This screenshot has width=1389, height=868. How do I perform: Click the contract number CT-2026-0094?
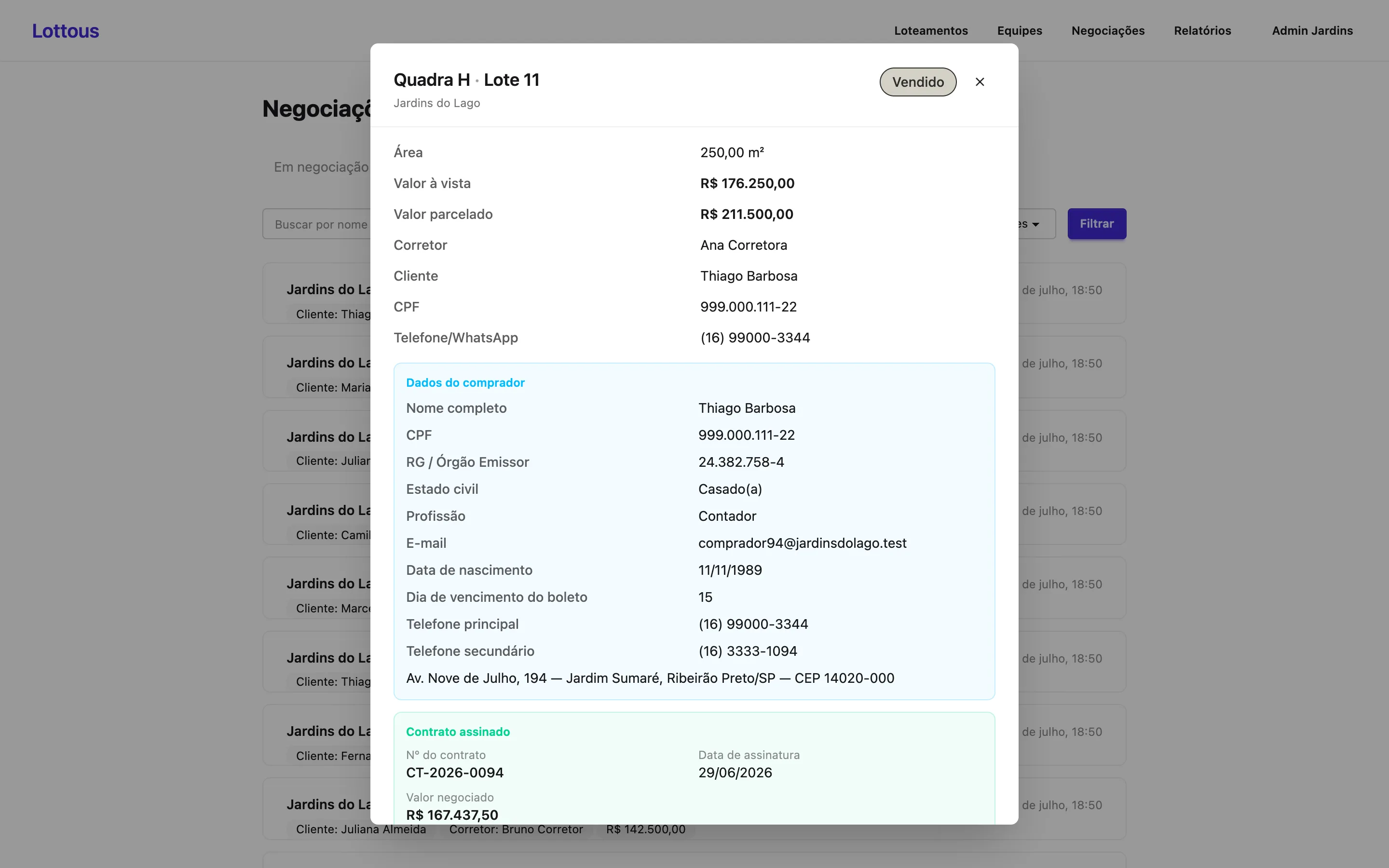coord(455,773)
